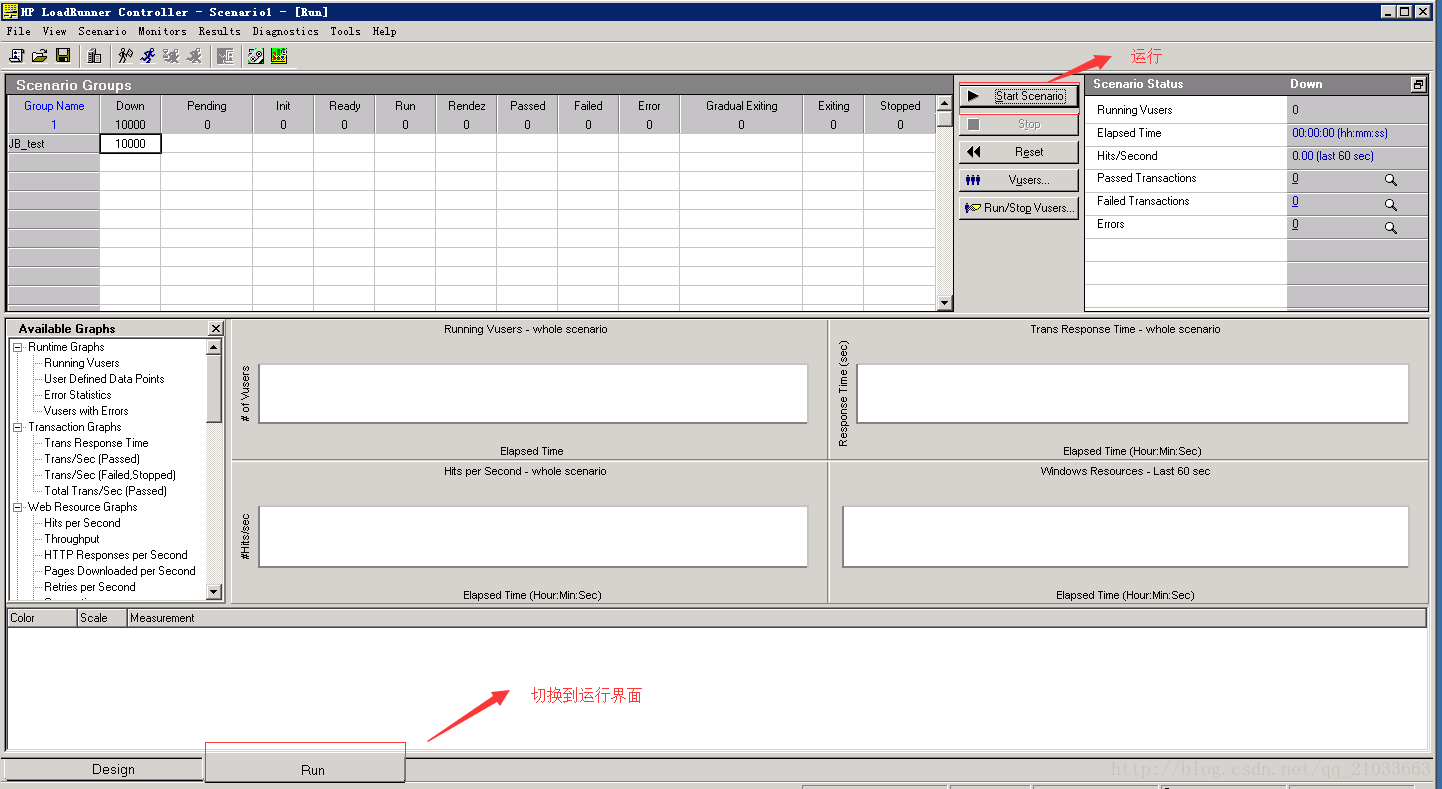Click the blue Run Vusers toolbar icon
1442x789 pixels.
pyautogui.click(x=148, y=56)
